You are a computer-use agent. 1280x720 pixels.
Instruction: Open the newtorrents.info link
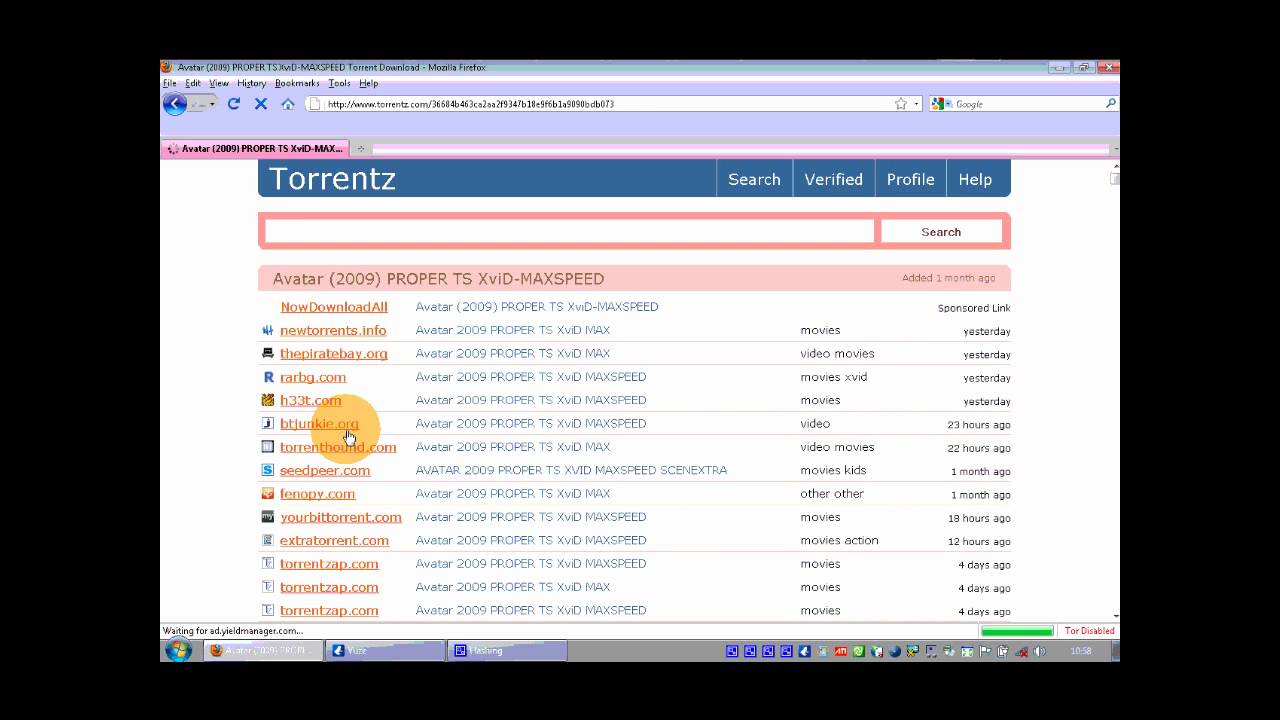click(x=333, y=330)
